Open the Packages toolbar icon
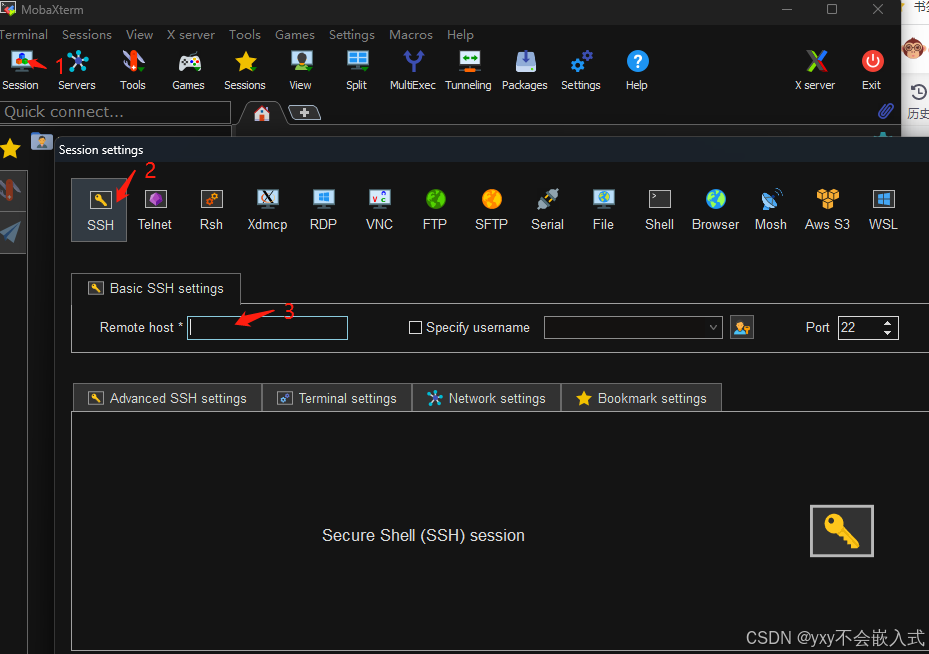 [525, 70]
